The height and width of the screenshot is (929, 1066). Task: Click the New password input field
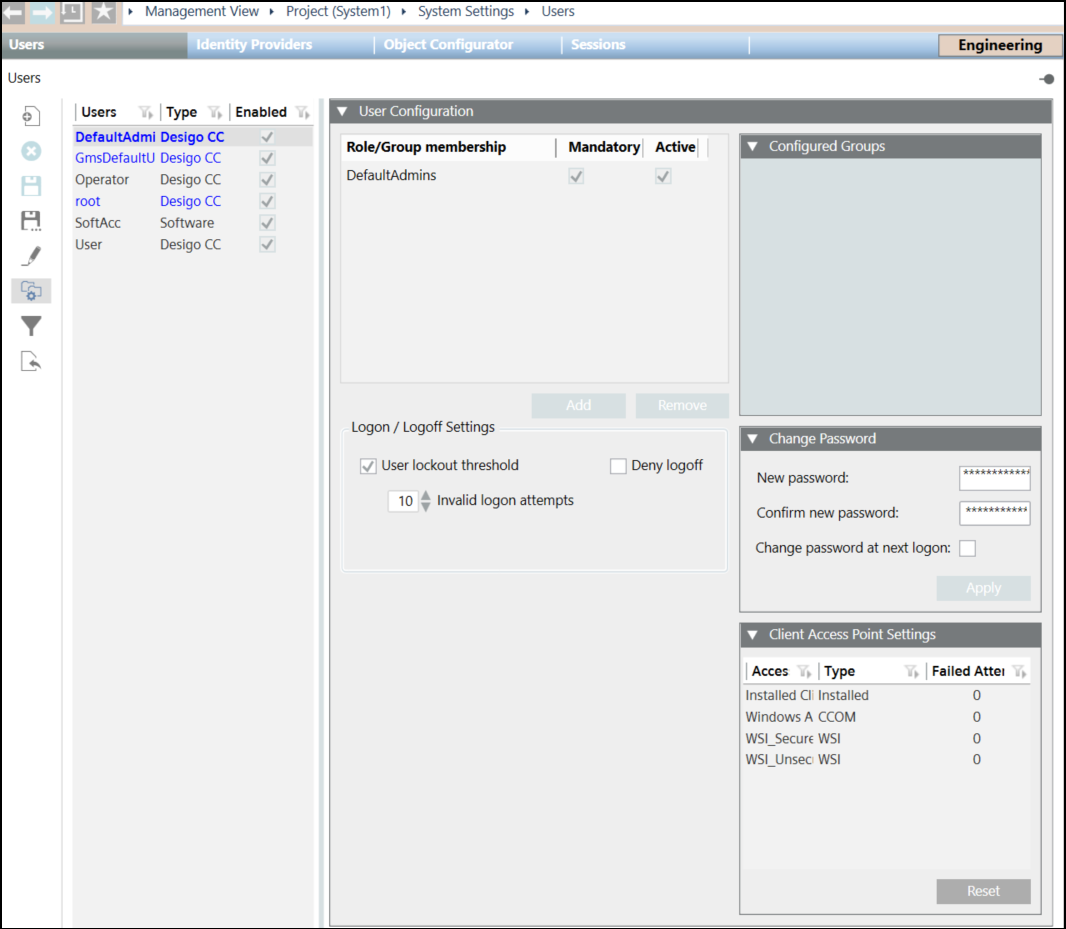pyautogui.click(x=994, y=478)
